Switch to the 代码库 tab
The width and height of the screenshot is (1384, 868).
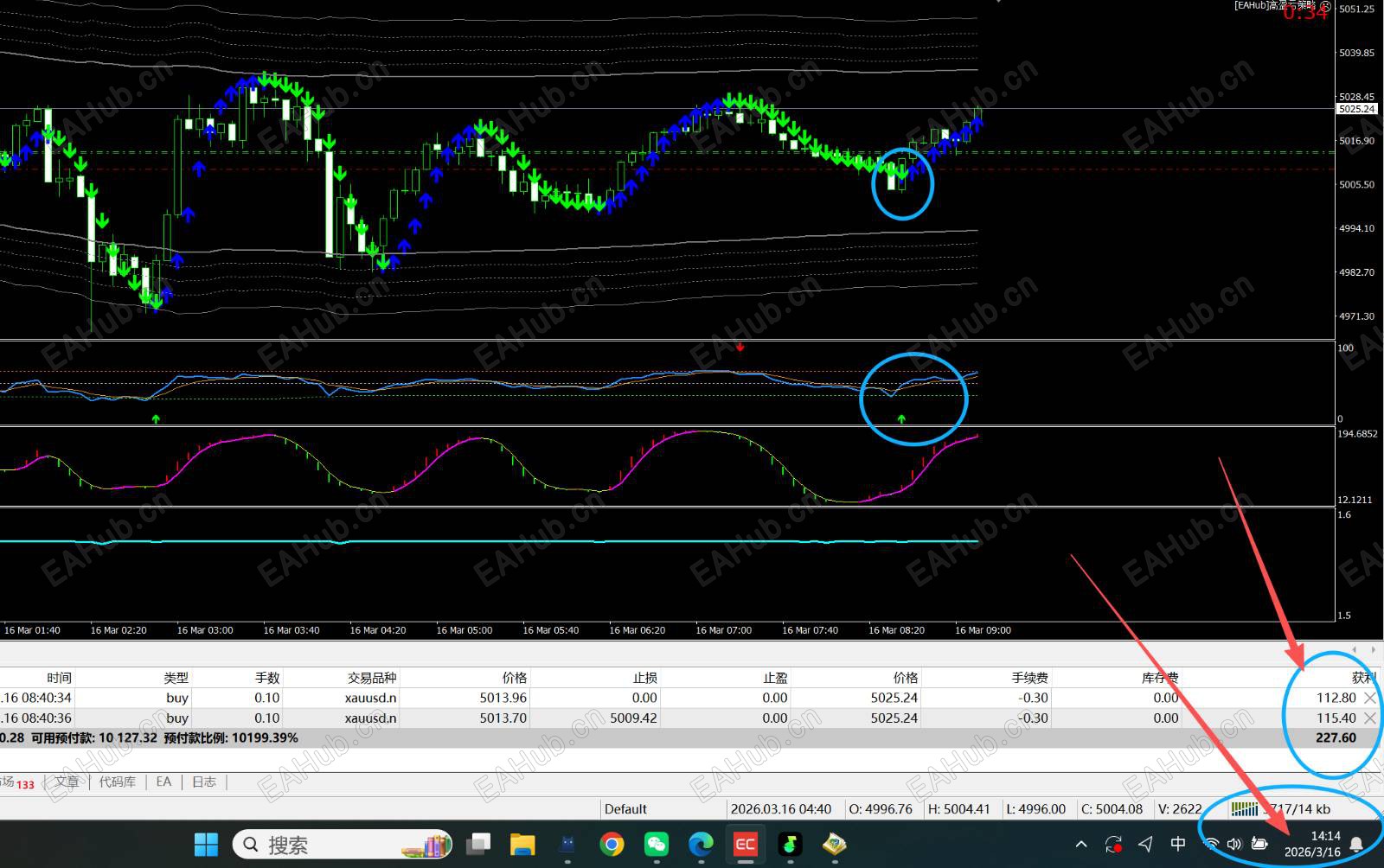pos(118,782)
